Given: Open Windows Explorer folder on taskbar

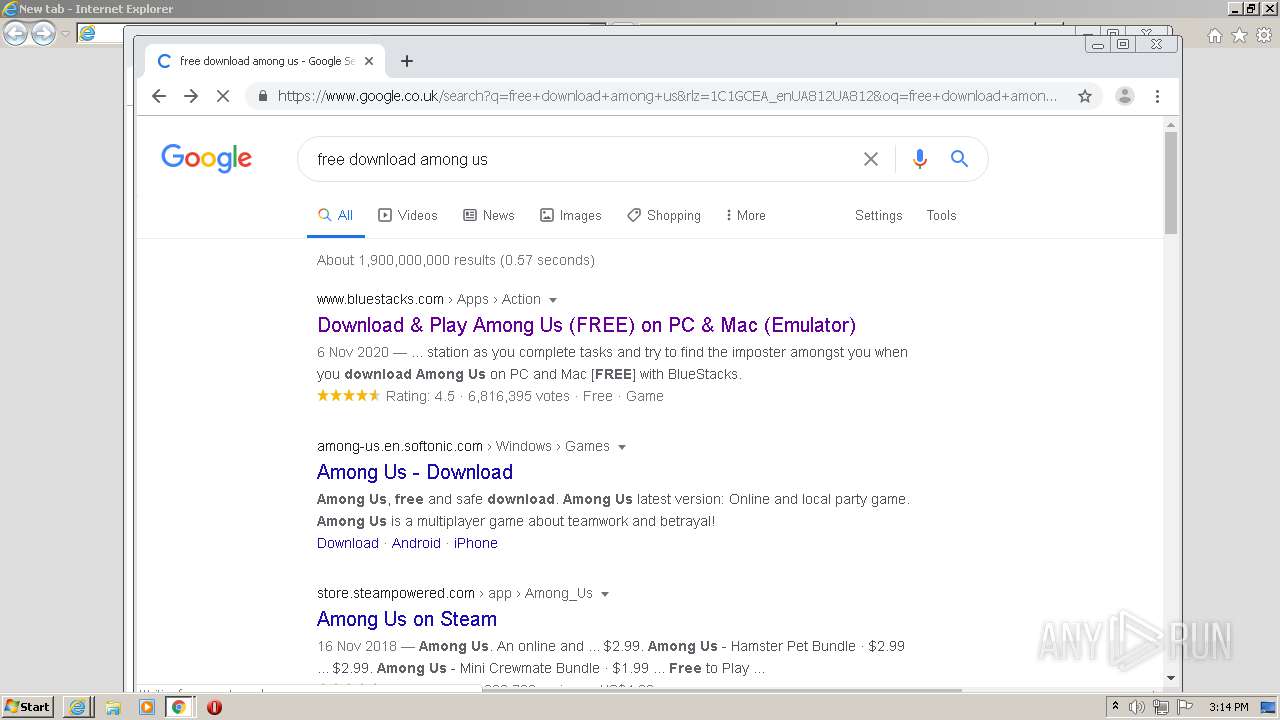Looking at the screenshot, I should click(x=113, y=707).
